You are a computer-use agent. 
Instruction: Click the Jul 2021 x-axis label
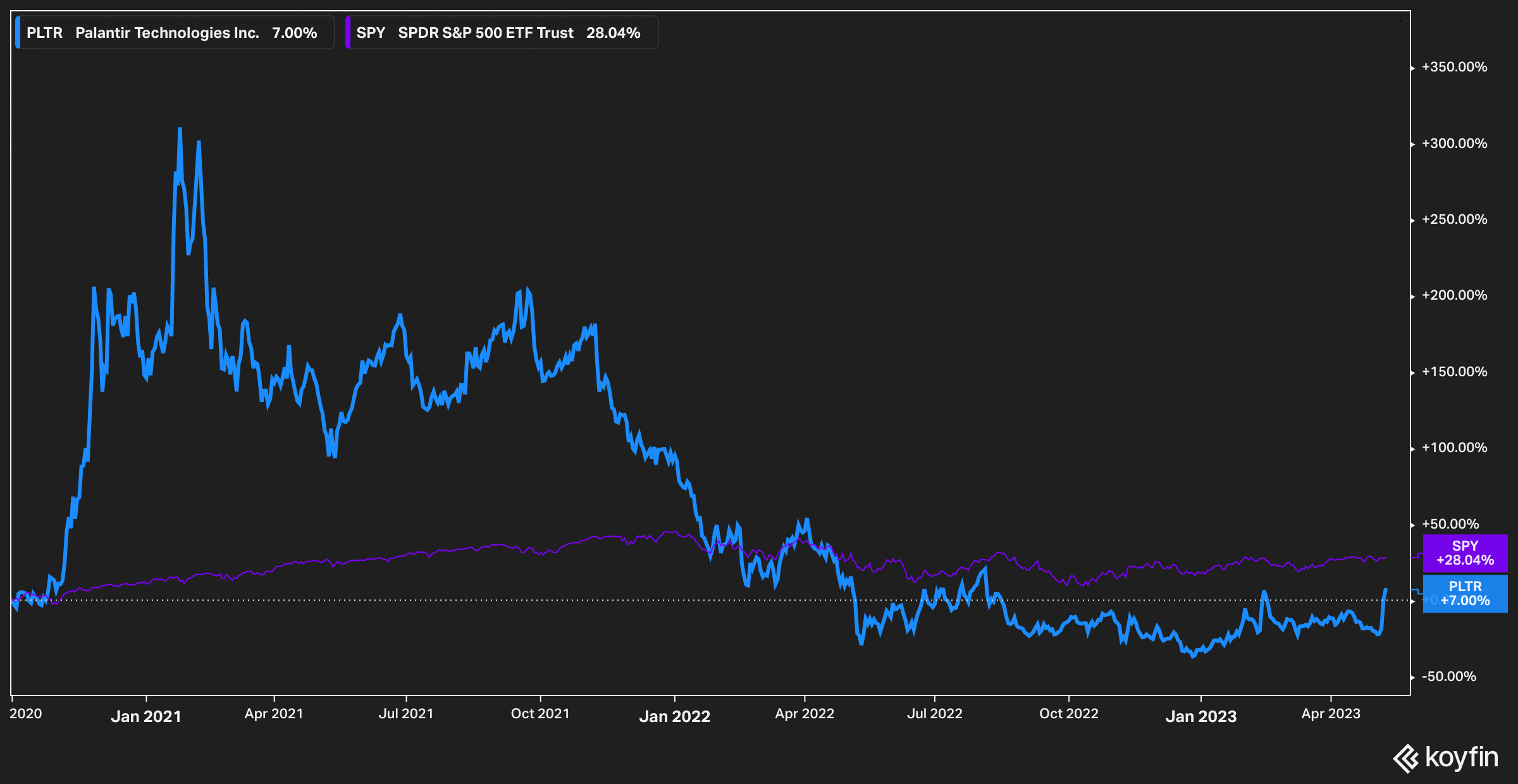(x=406, y=714)
